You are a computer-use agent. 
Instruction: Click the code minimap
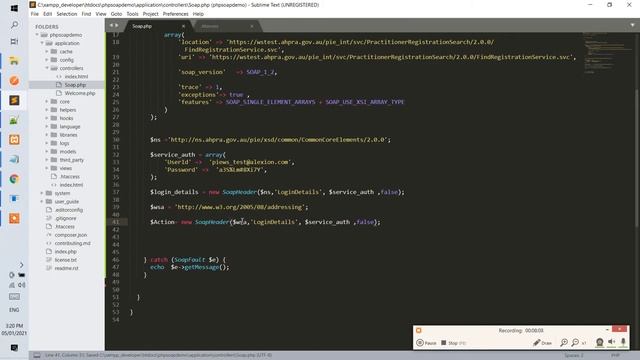click(x=607, y=53)
